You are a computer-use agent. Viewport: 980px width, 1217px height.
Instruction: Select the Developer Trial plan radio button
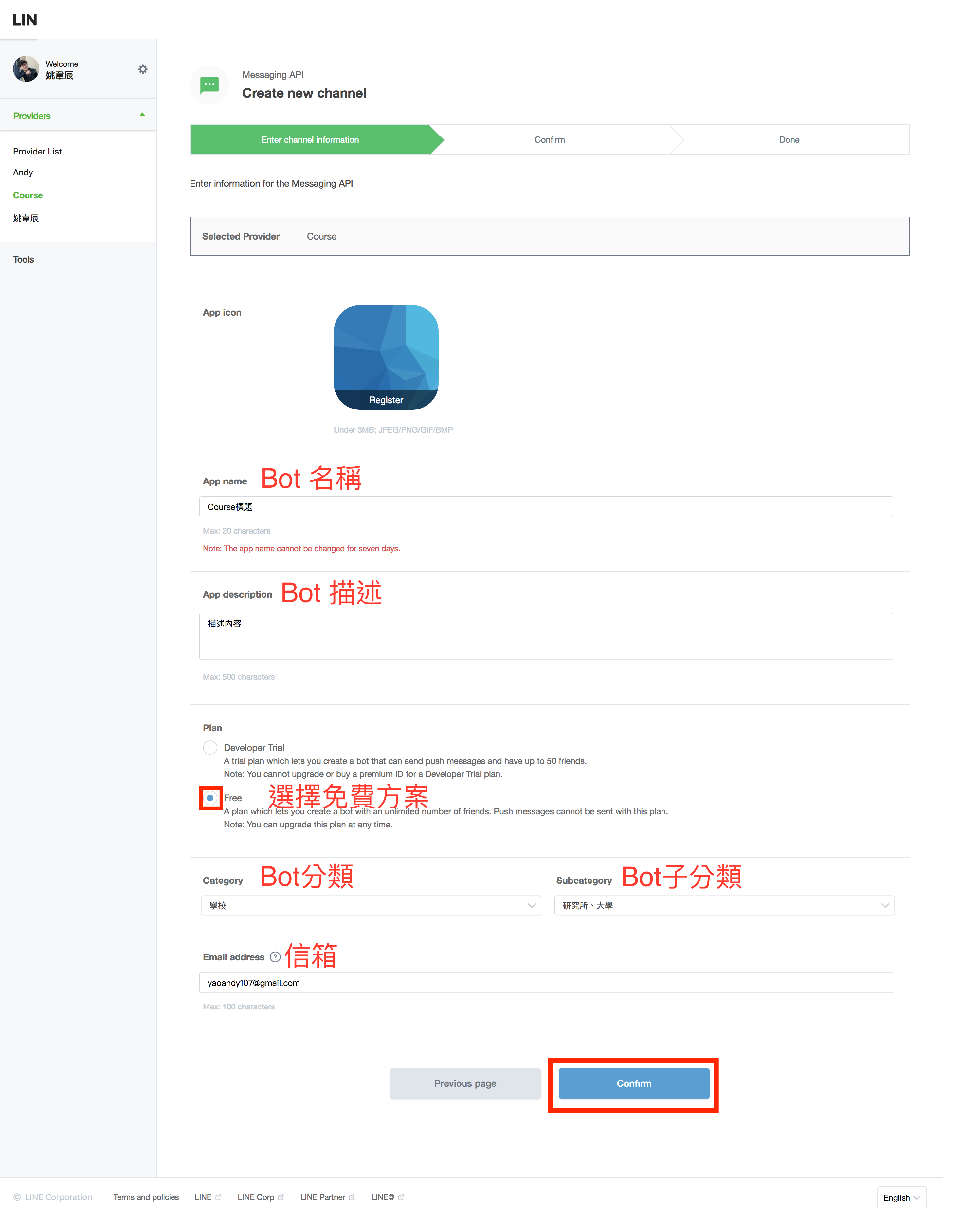[210, 747]
